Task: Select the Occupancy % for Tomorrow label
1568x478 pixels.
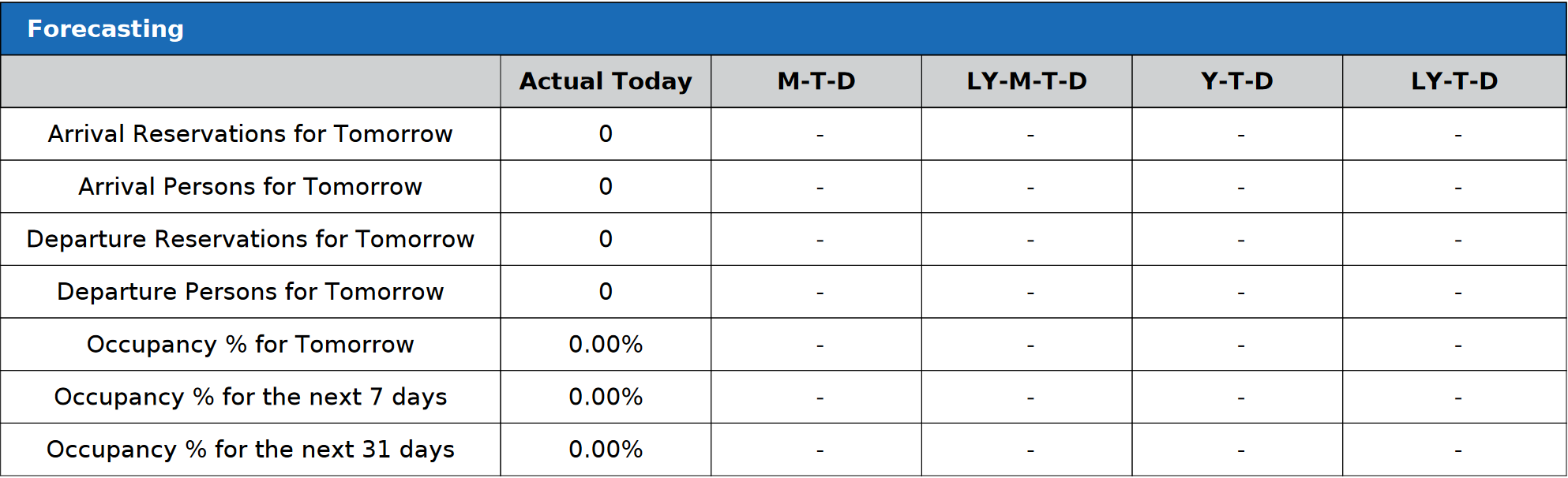Action: (x=250, y=345)
